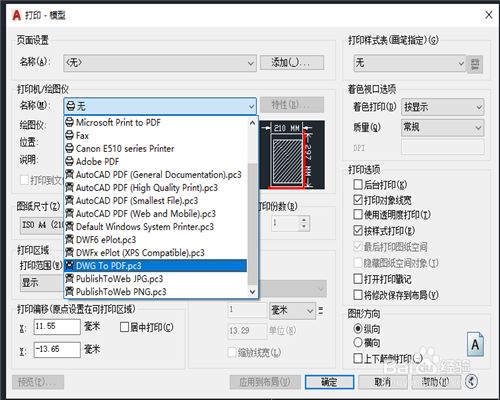
Task: Open quality 常规 dropdown
Action: (x=443, y=127)
